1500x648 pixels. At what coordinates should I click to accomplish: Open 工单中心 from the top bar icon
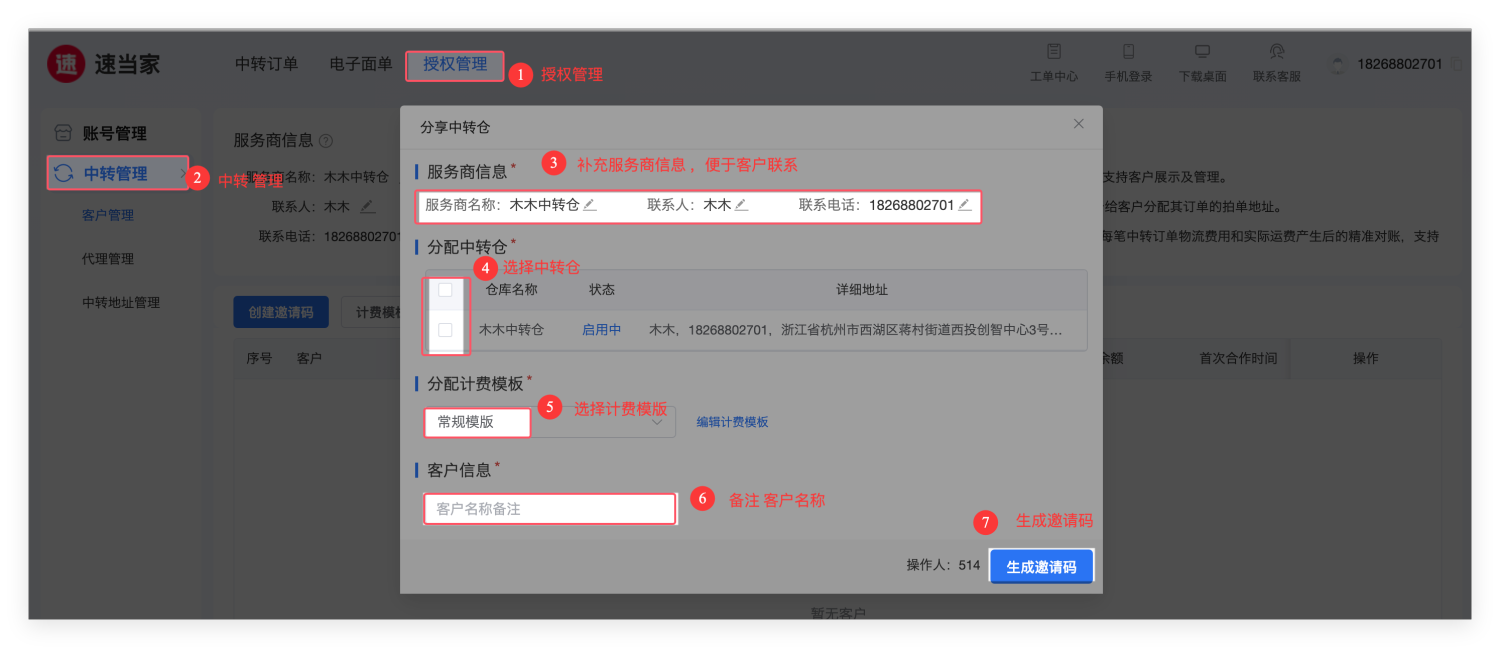click(x=1053, y=52)
